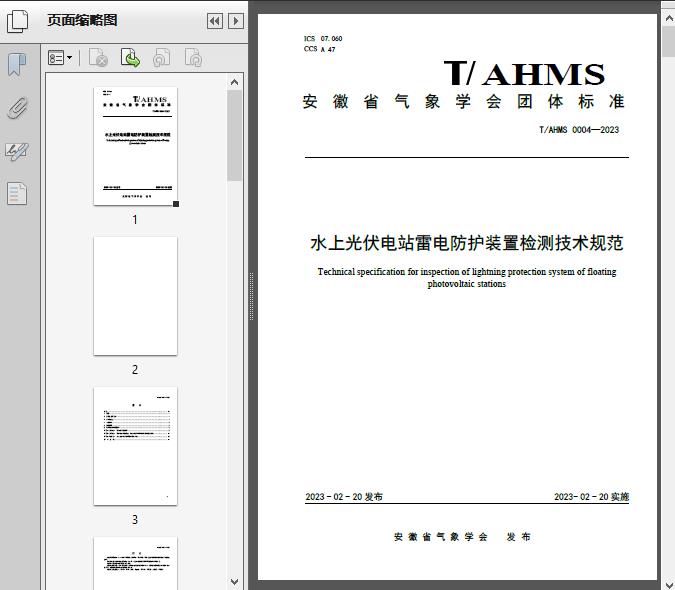
Task: Click the 页面缩略图 panel title
Action: coord(82,20)
